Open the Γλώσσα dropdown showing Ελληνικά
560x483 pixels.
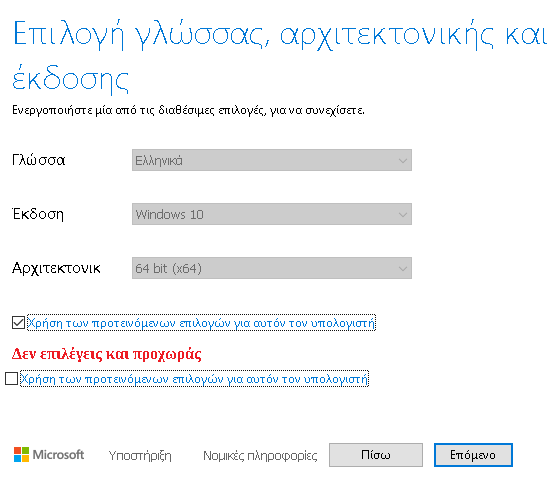(272, 160)
